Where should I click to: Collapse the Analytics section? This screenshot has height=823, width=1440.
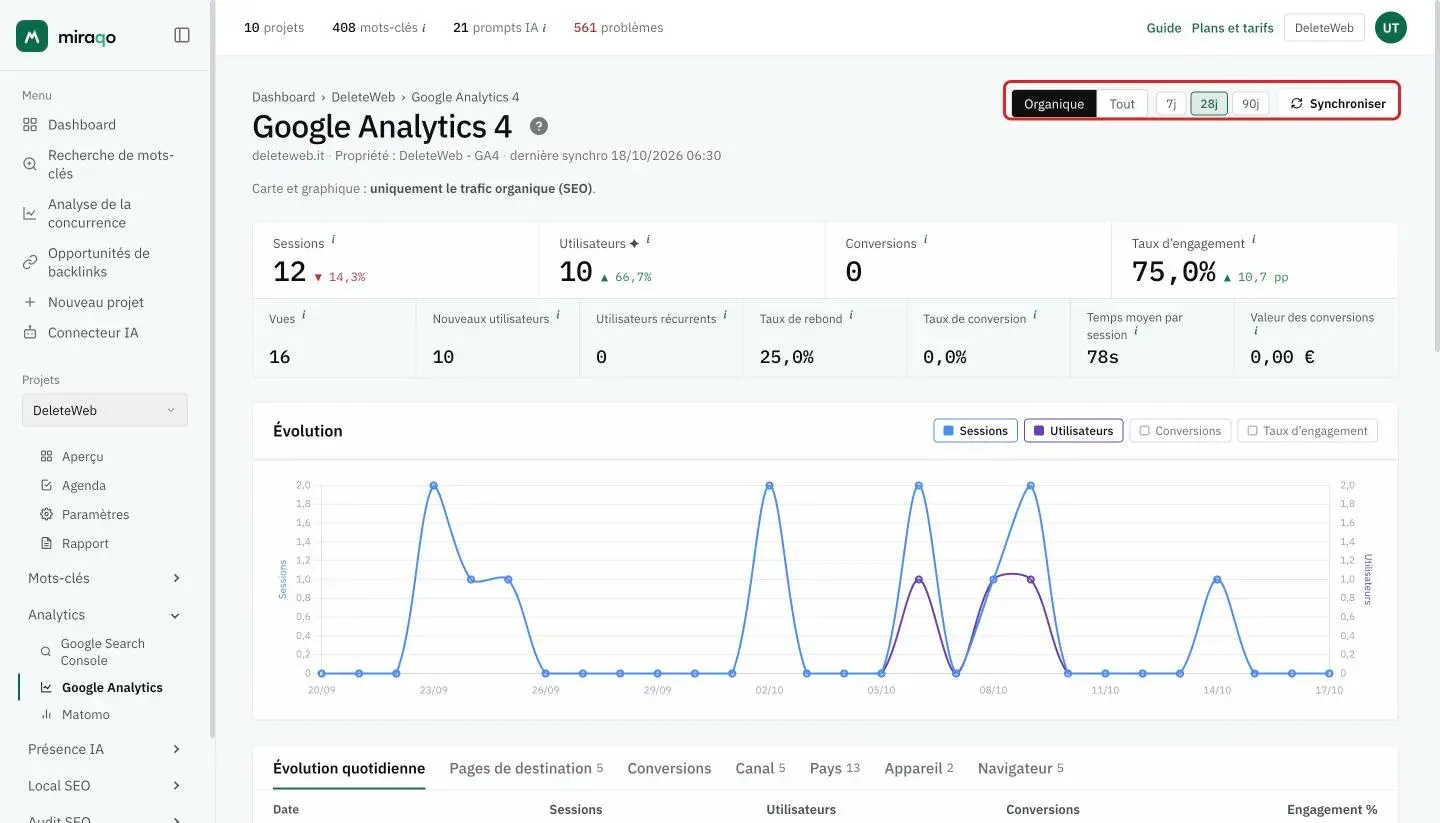tap(105, 615)
